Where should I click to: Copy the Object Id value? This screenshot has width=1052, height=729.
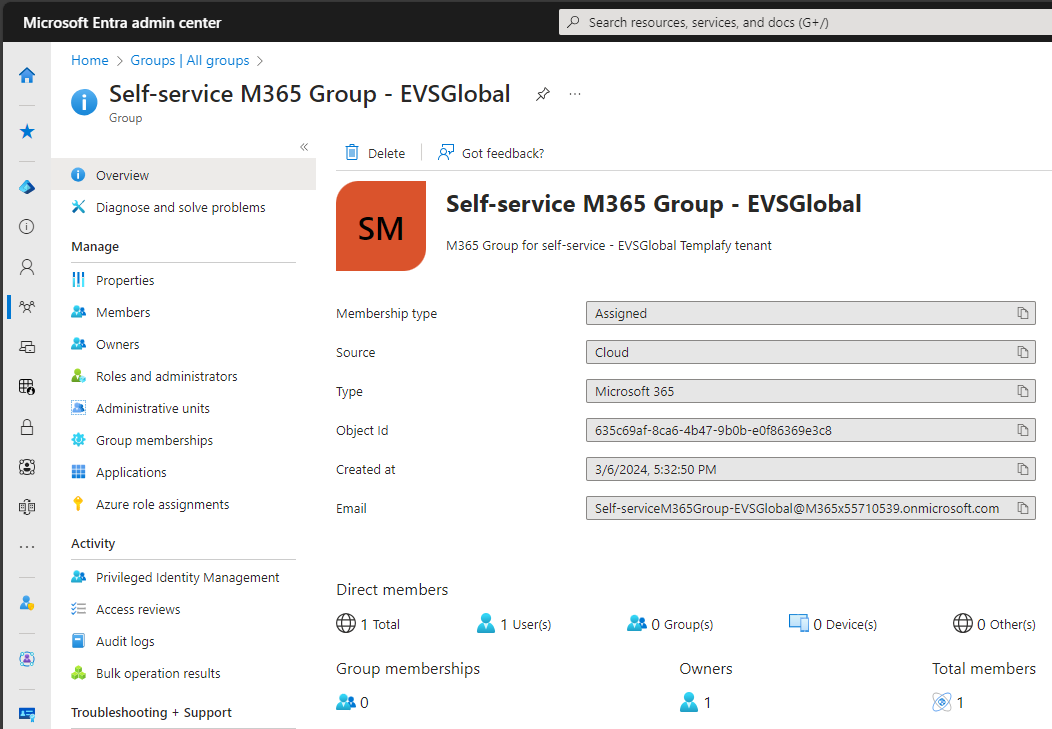(1022, 431)
